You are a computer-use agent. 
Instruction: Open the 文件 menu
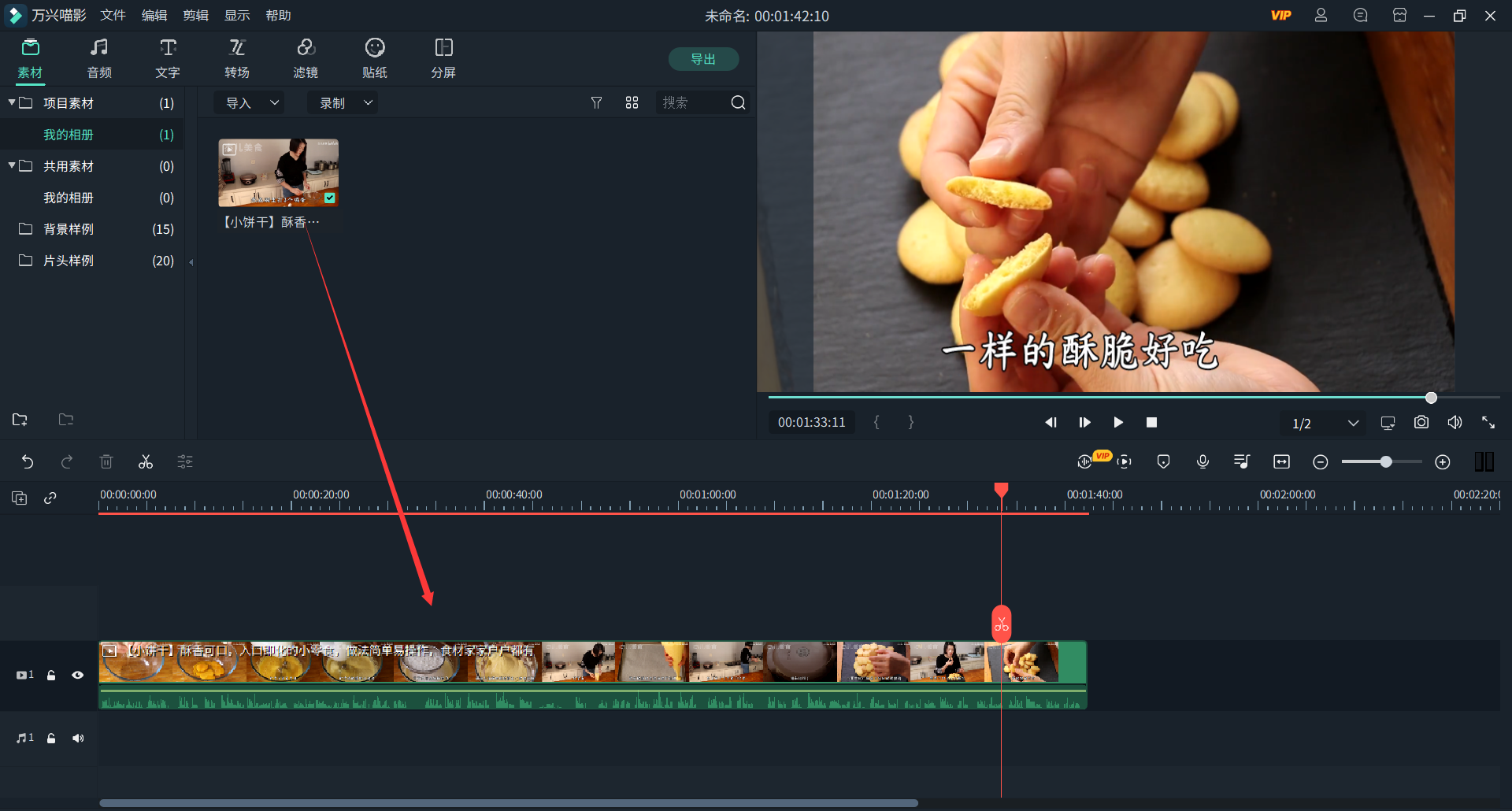point(113,16)
